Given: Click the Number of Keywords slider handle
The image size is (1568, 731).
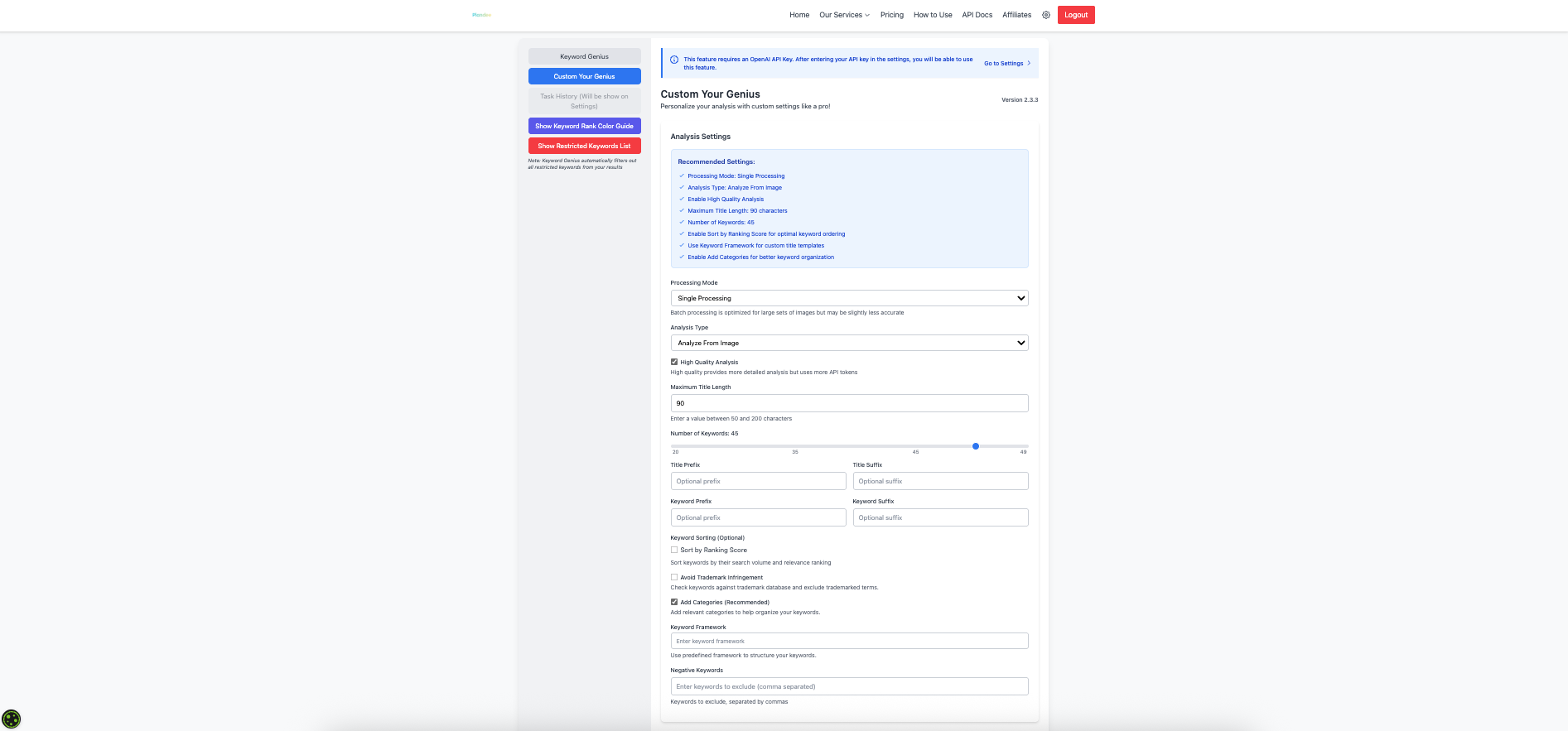Looking at the screenshot, I should [x=976, y=446].
